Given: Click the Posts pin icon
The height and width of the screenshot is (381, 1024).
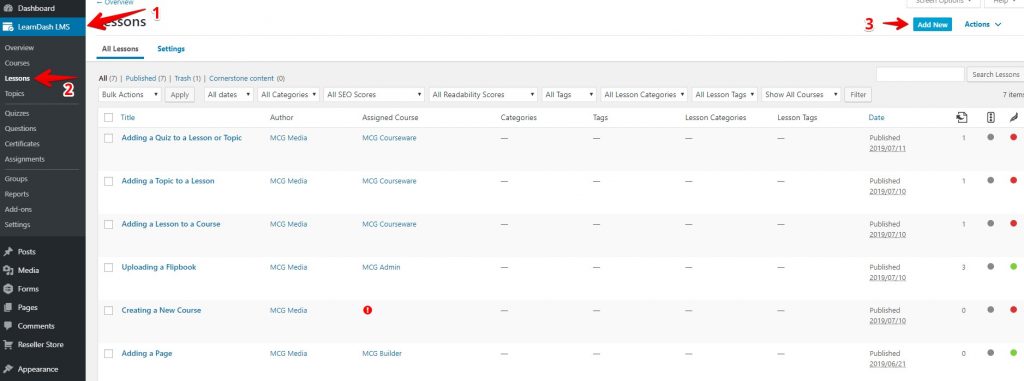Looking at the screenshot, I should (x=8, y=252).
